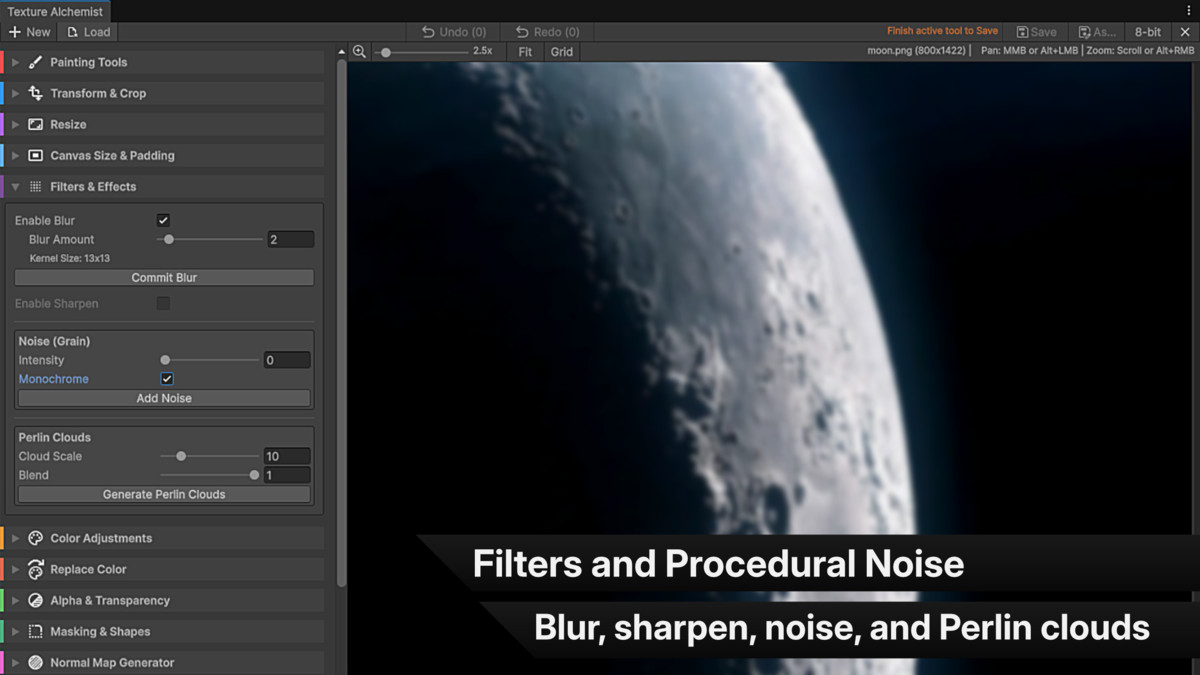Toggle the Enable Sharpen checkbox
This screenshot has width=1200, height=675.
(163, 303)
